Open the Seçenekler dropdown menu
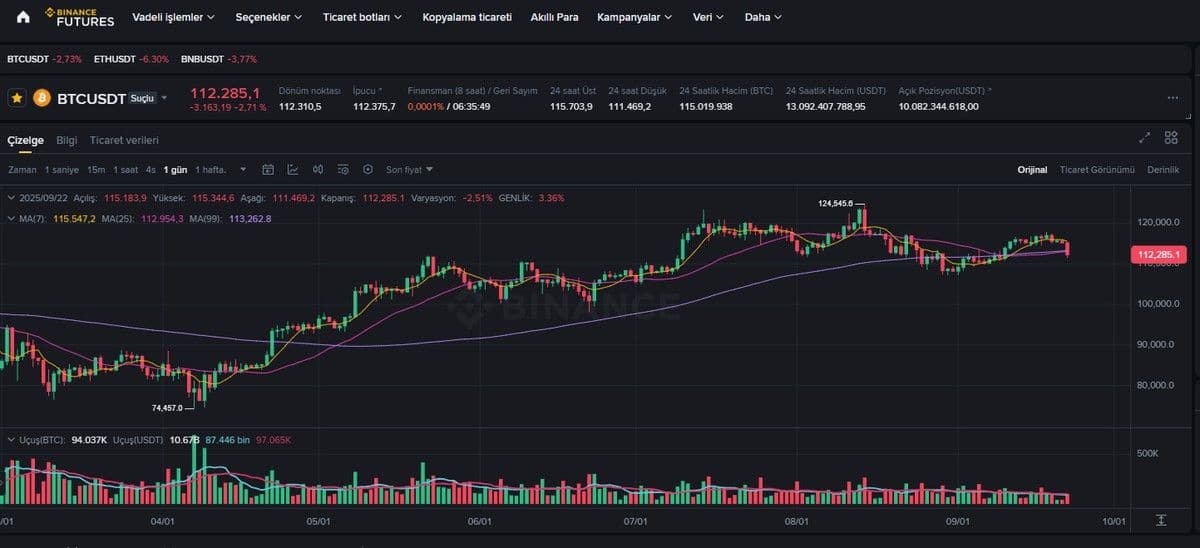1200x548 pixels. [x=269, y=17]
